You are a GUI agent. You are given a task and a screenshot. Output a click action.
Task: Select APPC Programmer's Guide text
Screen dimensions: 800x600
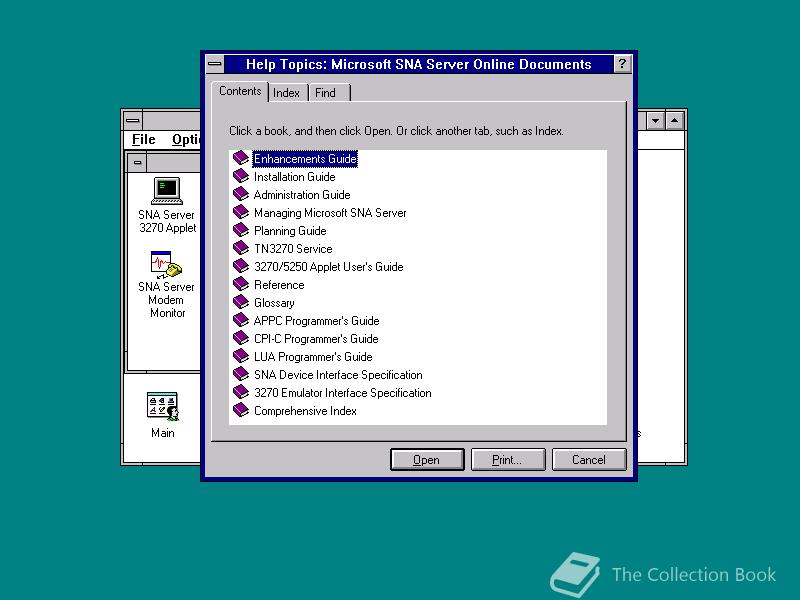coord(316,320)
